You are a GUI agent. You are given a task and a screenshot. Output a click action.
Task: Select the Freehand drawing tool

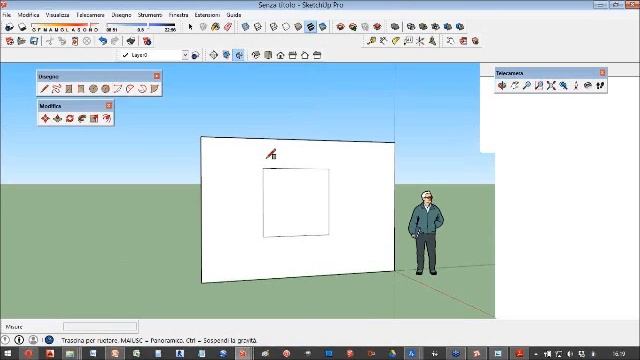click(x=56, y=89)
